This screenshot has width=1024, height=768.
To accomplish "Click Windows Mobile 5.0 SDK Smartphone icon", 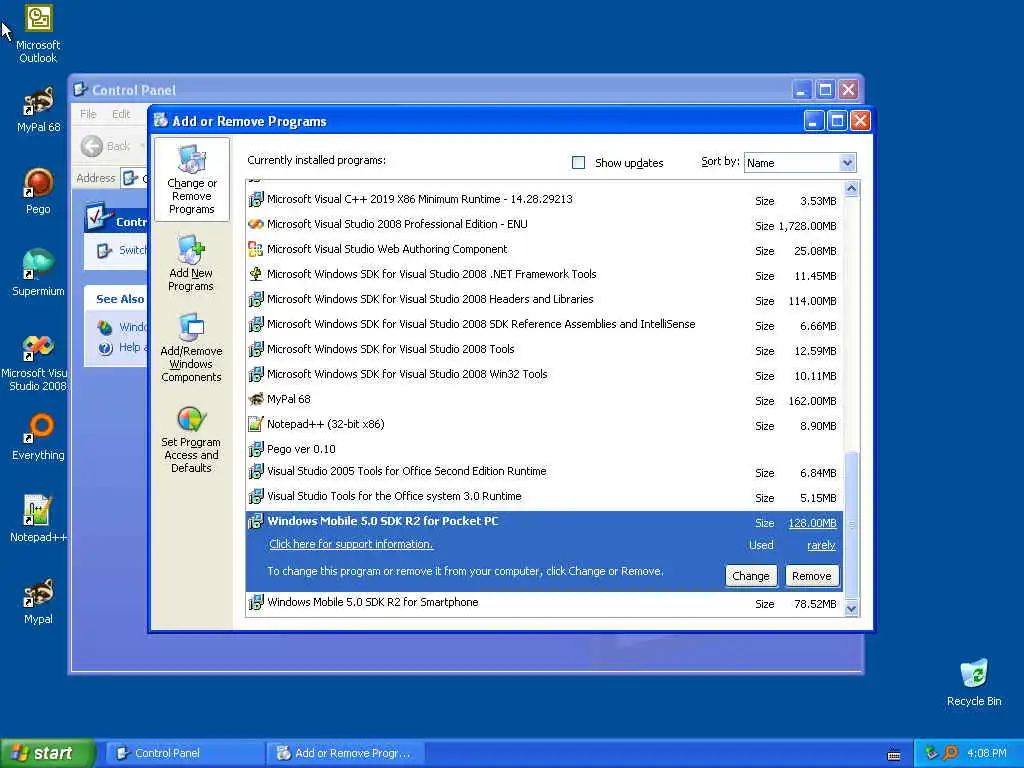I will 256,602.
